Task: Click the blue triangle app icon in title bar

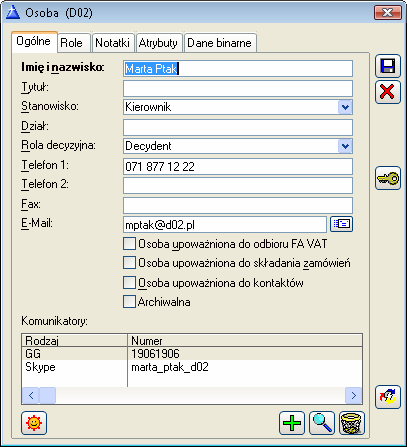Action: [x=13, y=13]
